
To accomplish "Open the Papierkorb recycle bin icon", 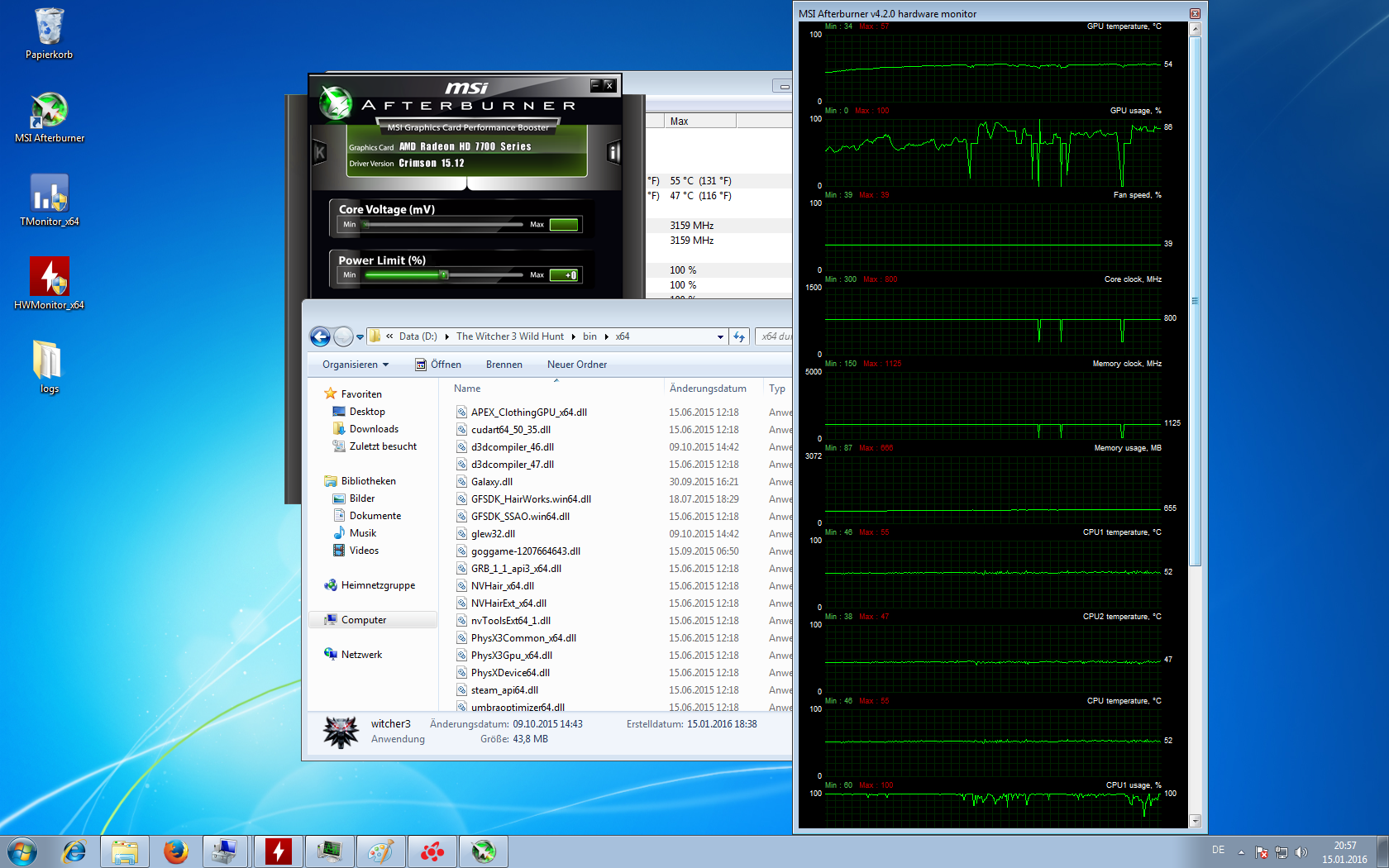I will [x=49, y=33].
